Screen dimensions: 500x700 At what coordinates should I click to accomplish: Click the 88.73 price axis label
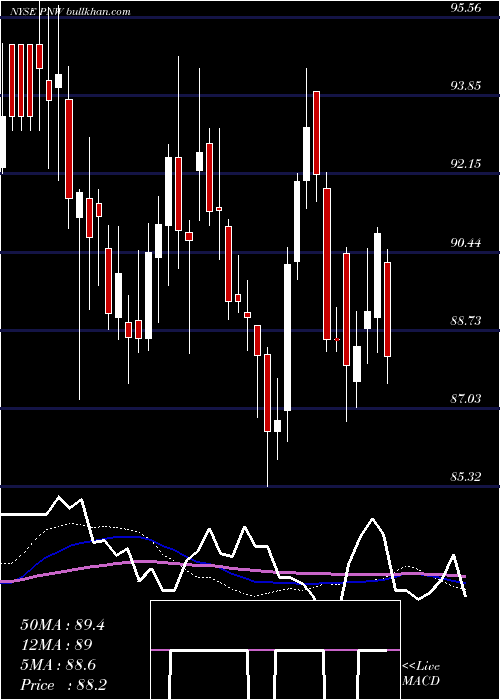466,321
